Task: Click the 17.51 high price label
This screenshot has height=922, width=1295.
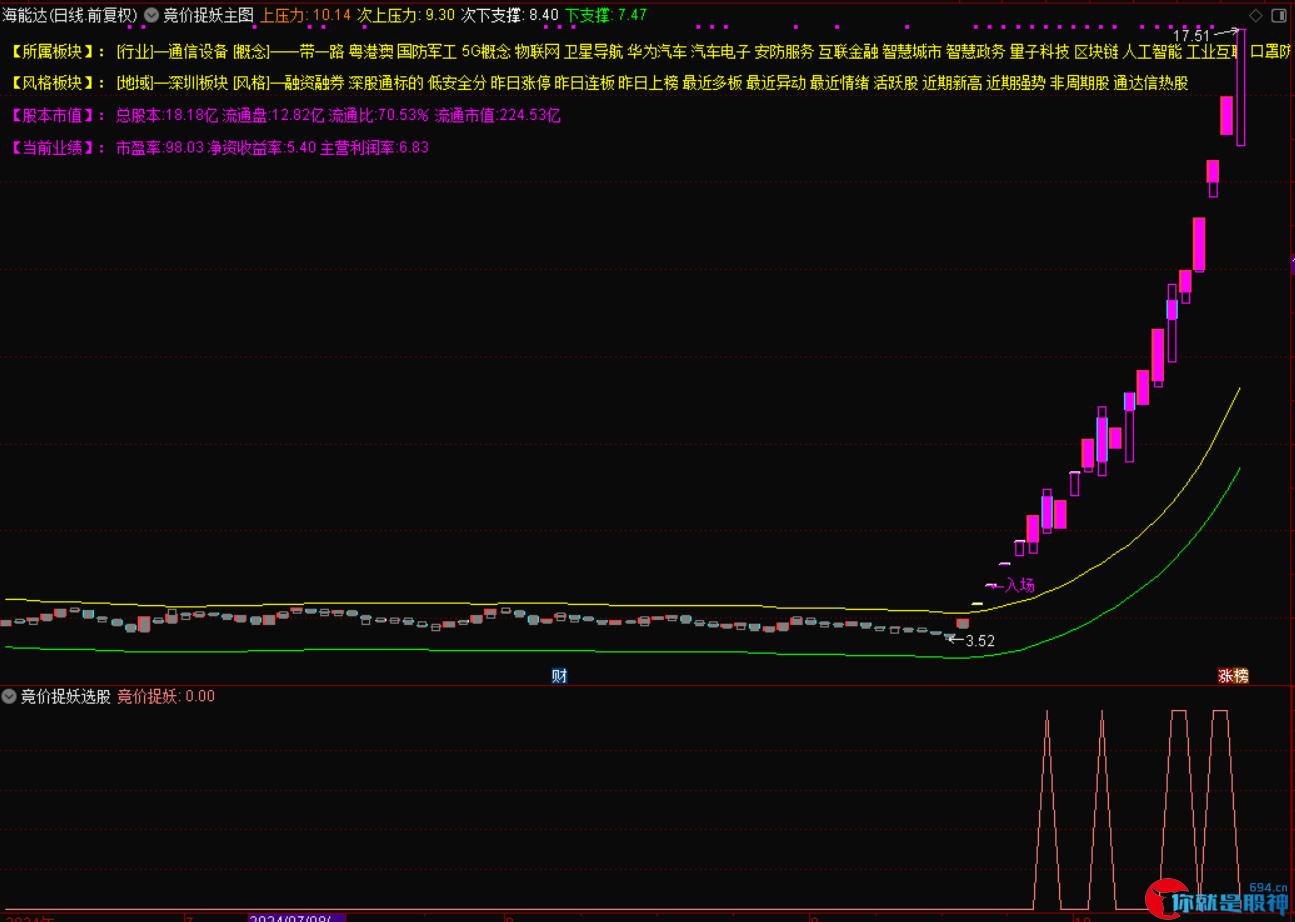Action: click(x=1192, y=35)
